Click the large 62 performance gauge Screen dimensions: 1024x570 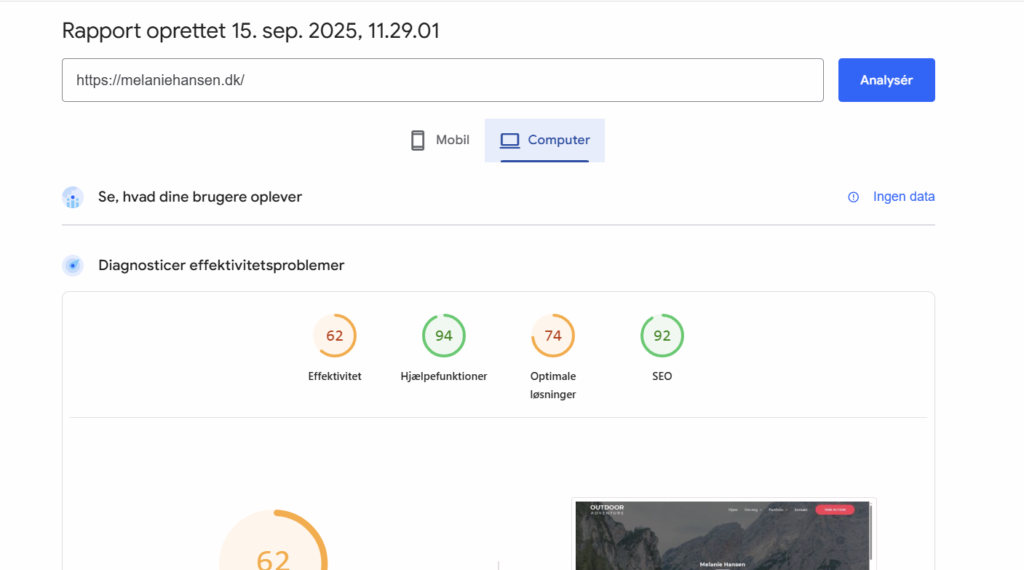coord(273,540)
